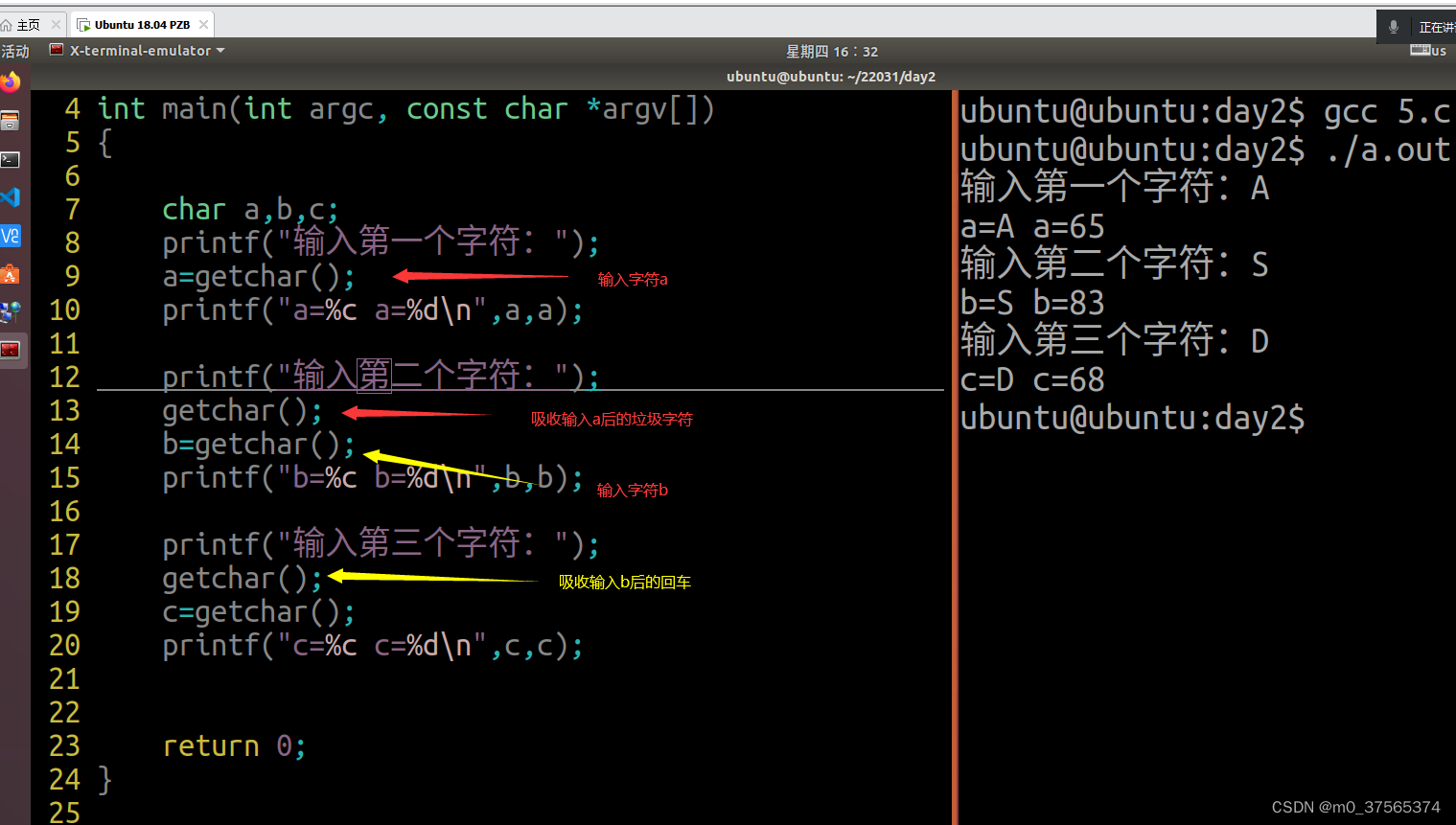Click the home icon on the 主页 tab
The width and height of the screenshot is (1456, 825).
pyautogui.click(x=7, y=25)
